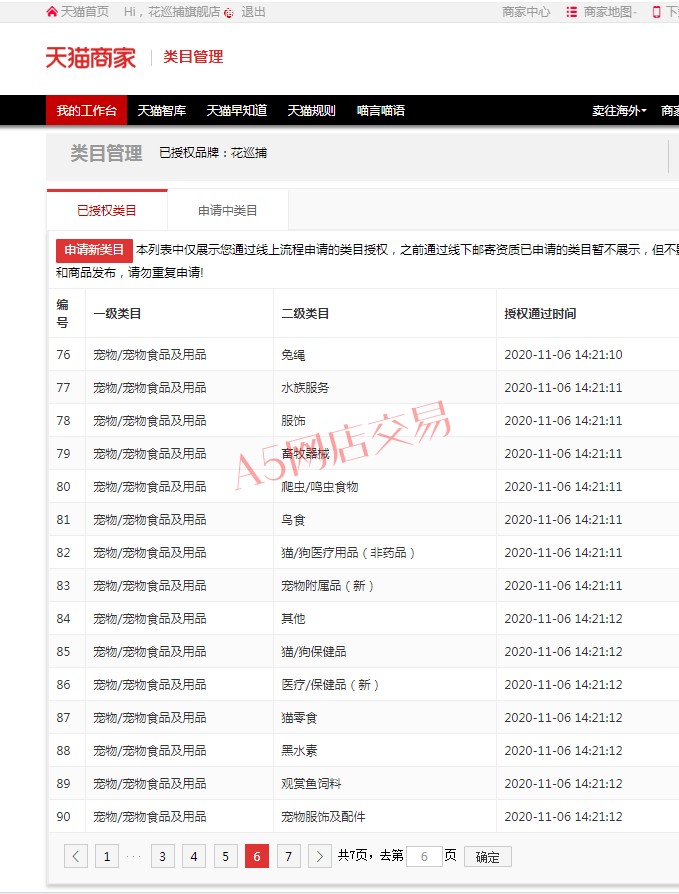Go to page 3 in pagination
Screen dimensions: 679x894
162,856
